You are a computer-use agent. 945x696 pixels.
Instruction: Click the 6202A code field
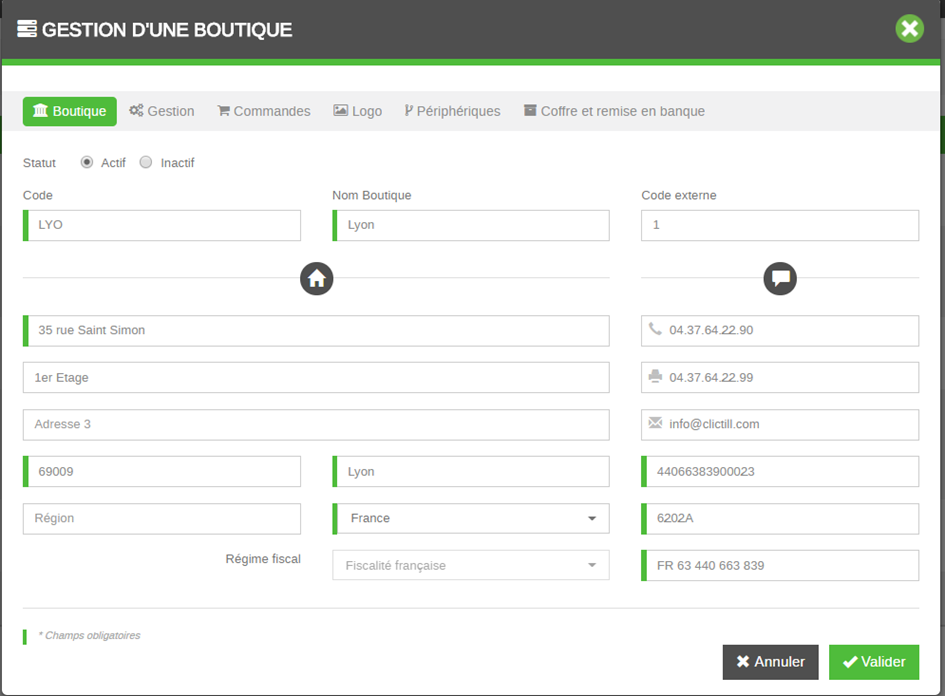780,519
